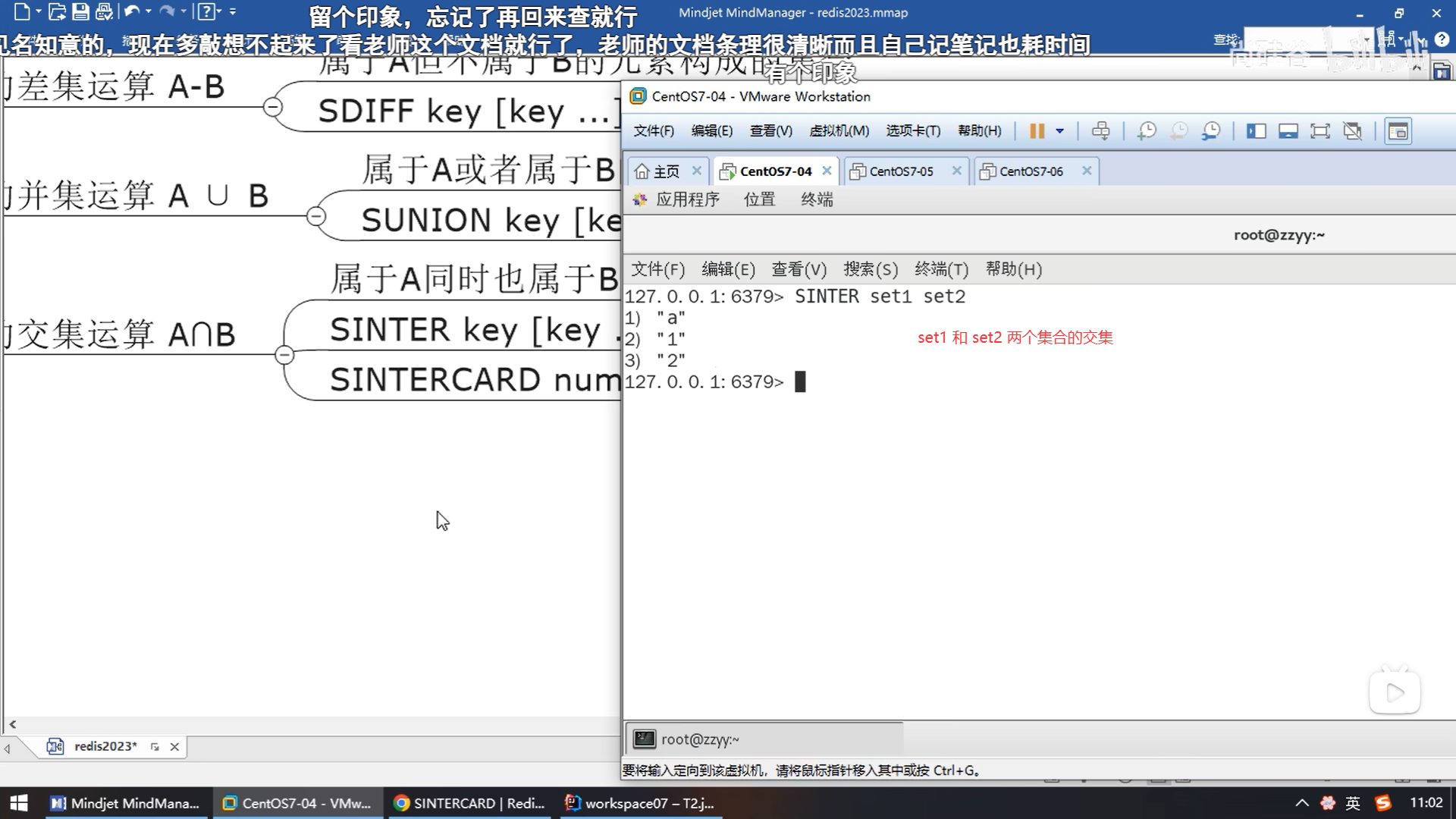1456x819 pixels.
Task: Open the SINTERCARD Chrome window in the taskbar
Action: (x=470, y=803)
